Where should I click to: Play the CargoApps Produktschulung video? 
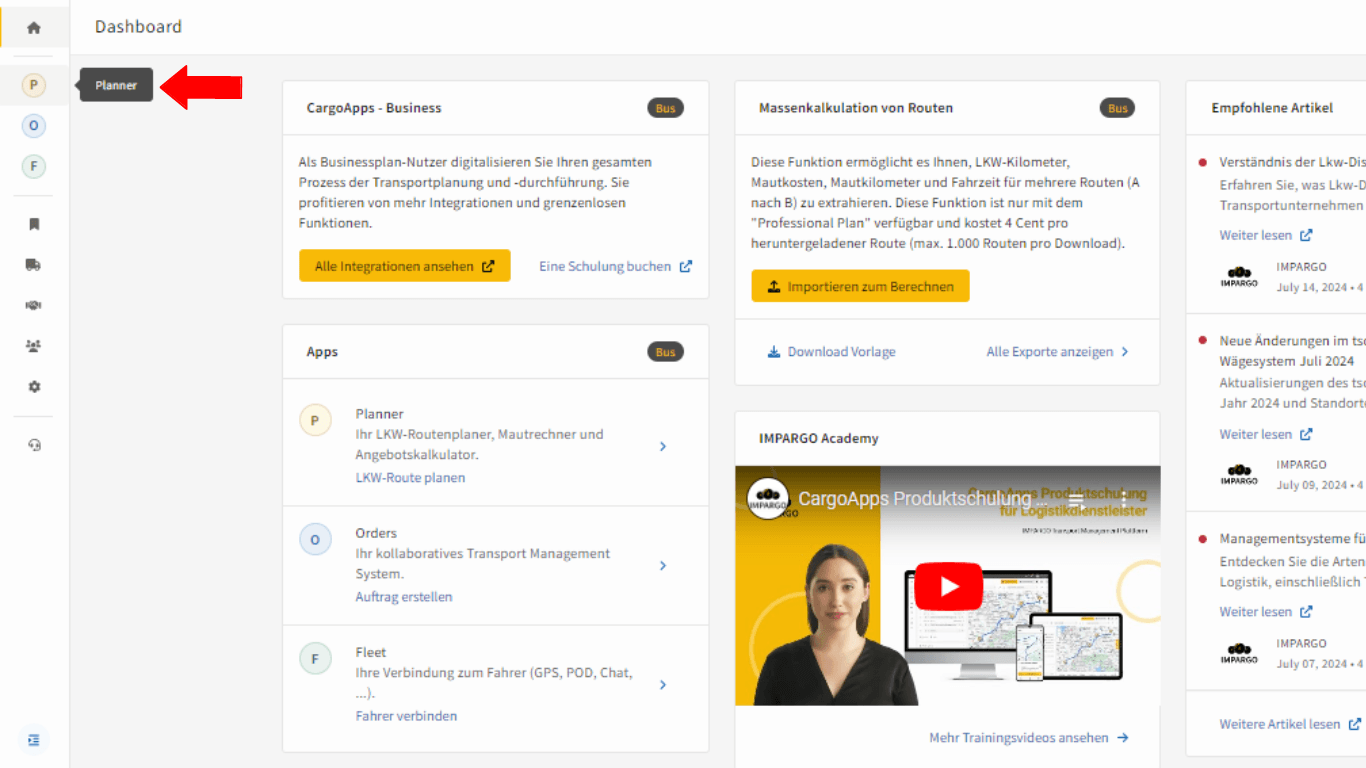[x=948, y=586]
